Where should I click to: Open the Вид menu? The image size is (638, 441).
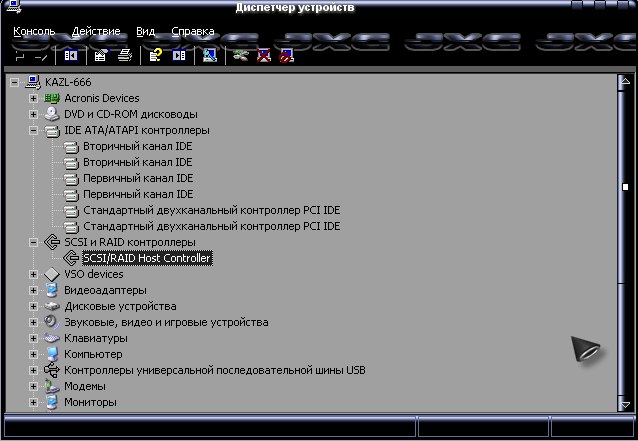point(145,31)
